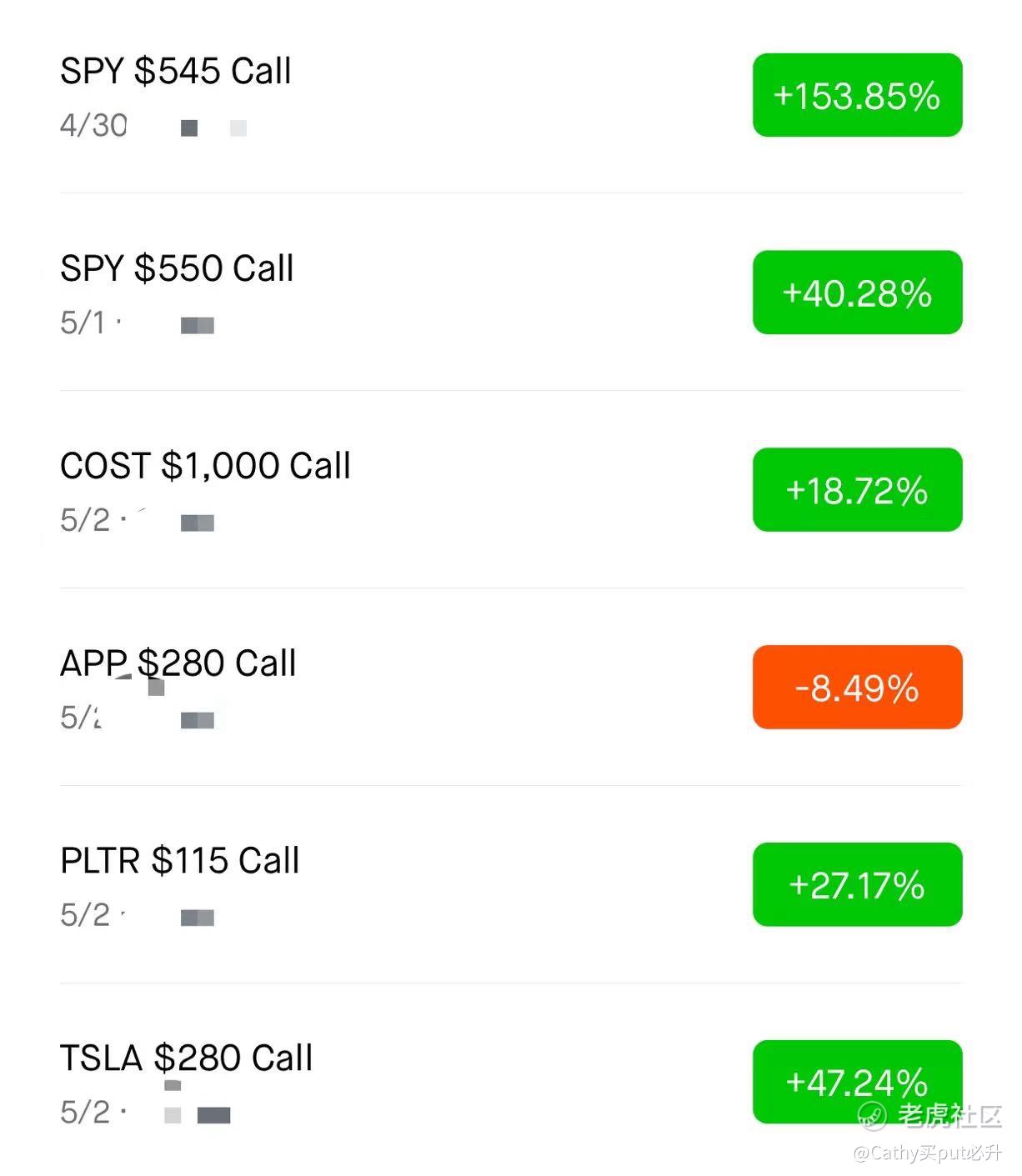This screenshot has height=1176, width=1022.
Task: Click the 老虎社区 watermark text
Action: coord(949,1116)
